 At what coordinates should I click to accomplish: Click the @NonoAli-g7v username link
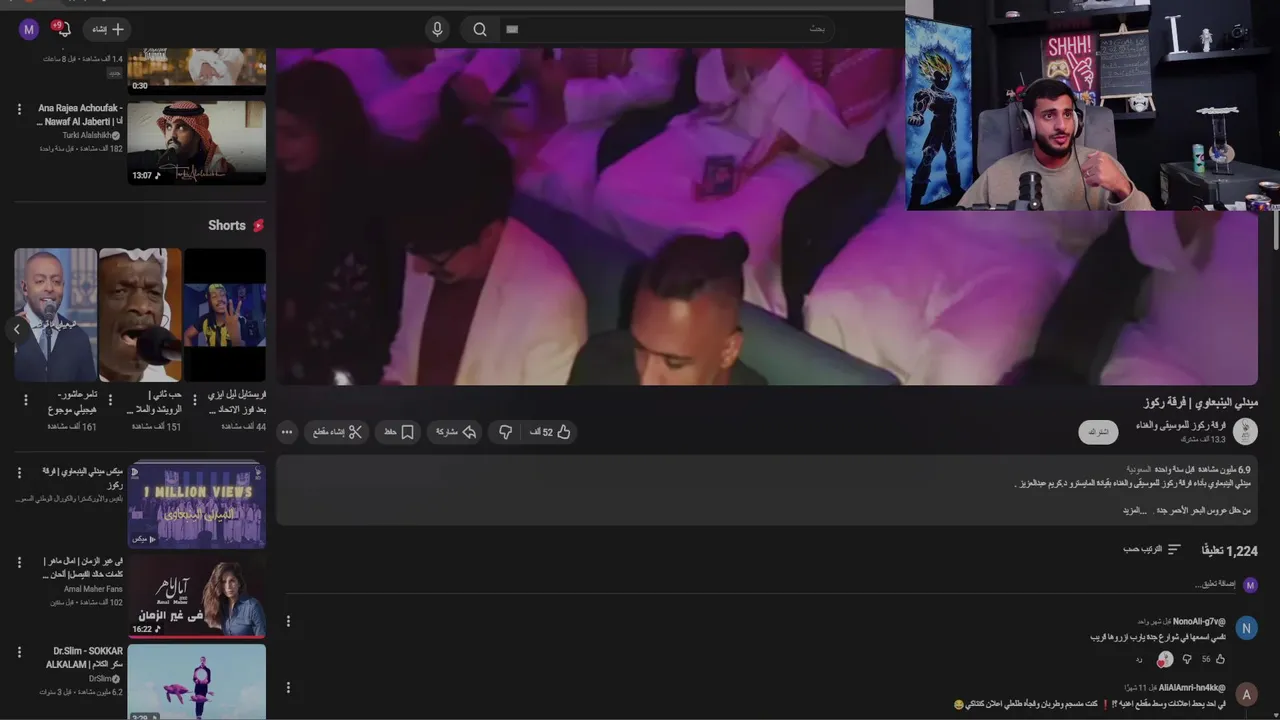click(x=1199, y=621)
